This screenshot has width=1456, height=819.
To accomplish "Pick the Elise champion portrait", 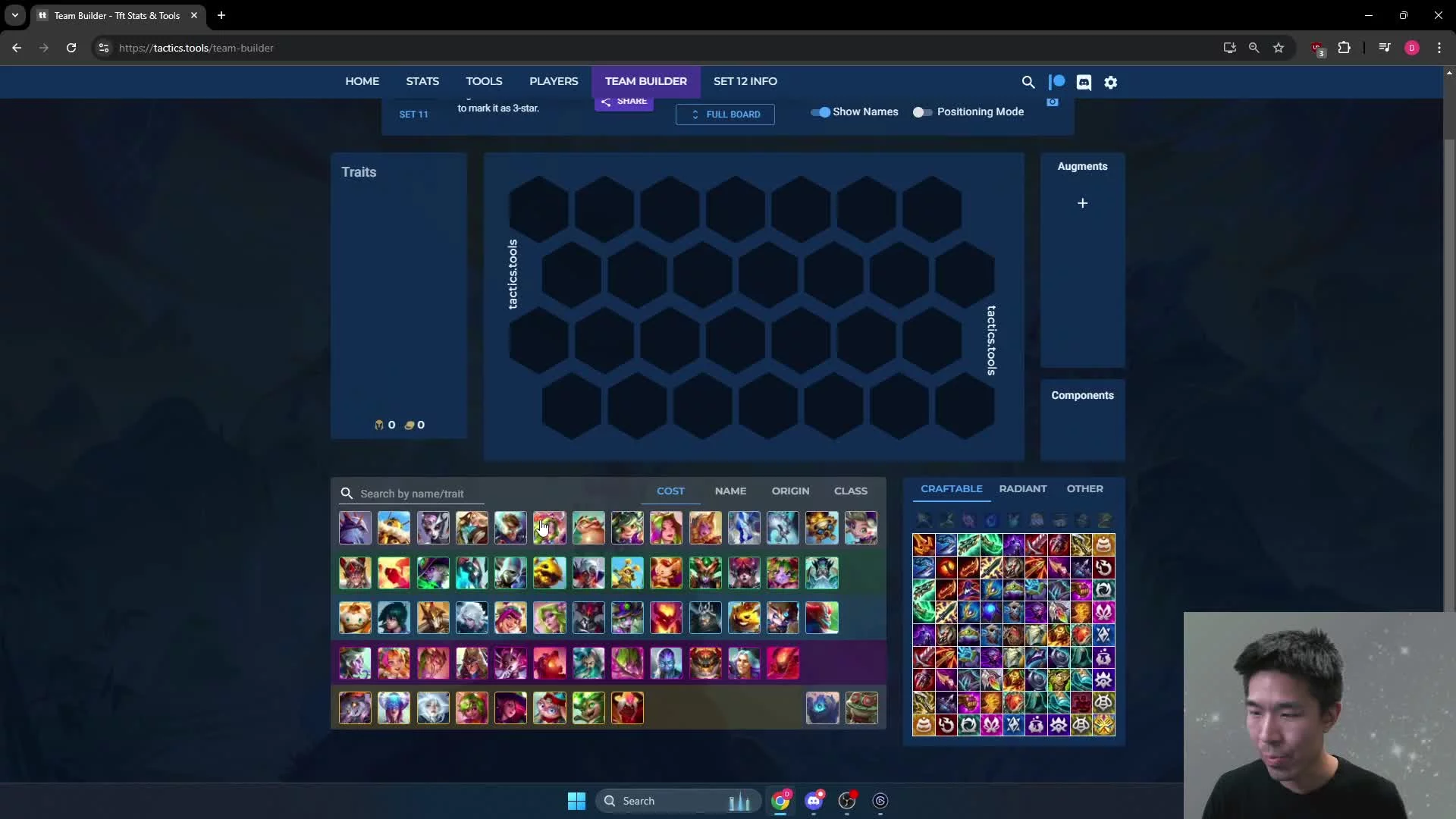I will click(x=433, y=528).
